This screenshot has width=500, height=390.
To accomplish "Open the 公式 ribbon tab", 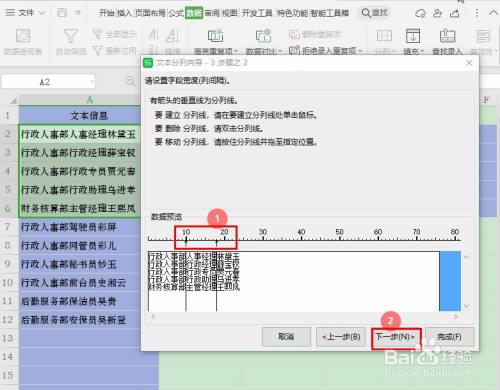I will 176,13.
